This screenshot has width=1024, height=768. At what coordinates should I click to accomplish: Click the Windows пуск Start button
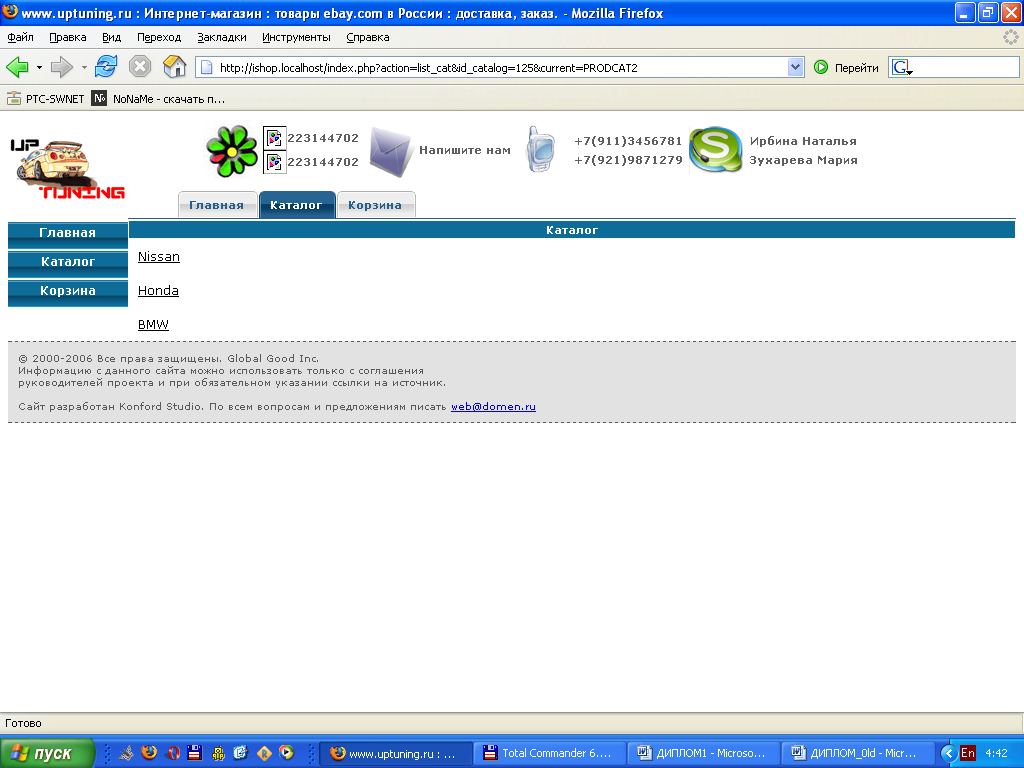point(47,753)
